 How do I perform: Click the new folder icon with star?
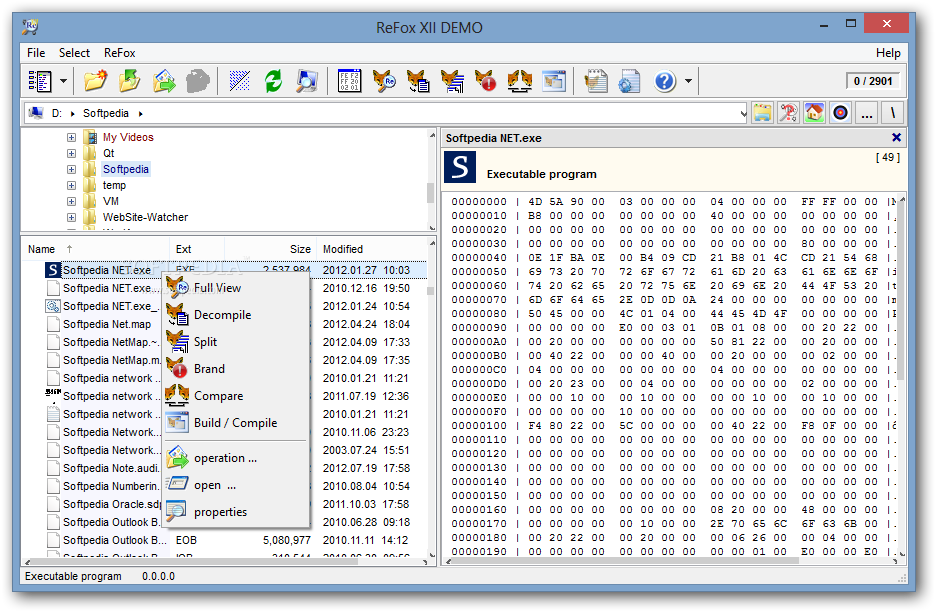point(96,81)
